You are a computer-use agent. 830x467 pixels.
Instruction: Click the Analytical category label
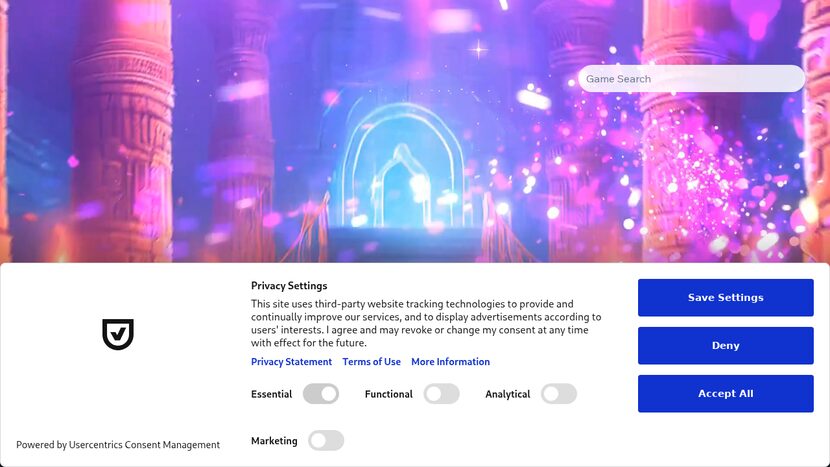point(507,394)
